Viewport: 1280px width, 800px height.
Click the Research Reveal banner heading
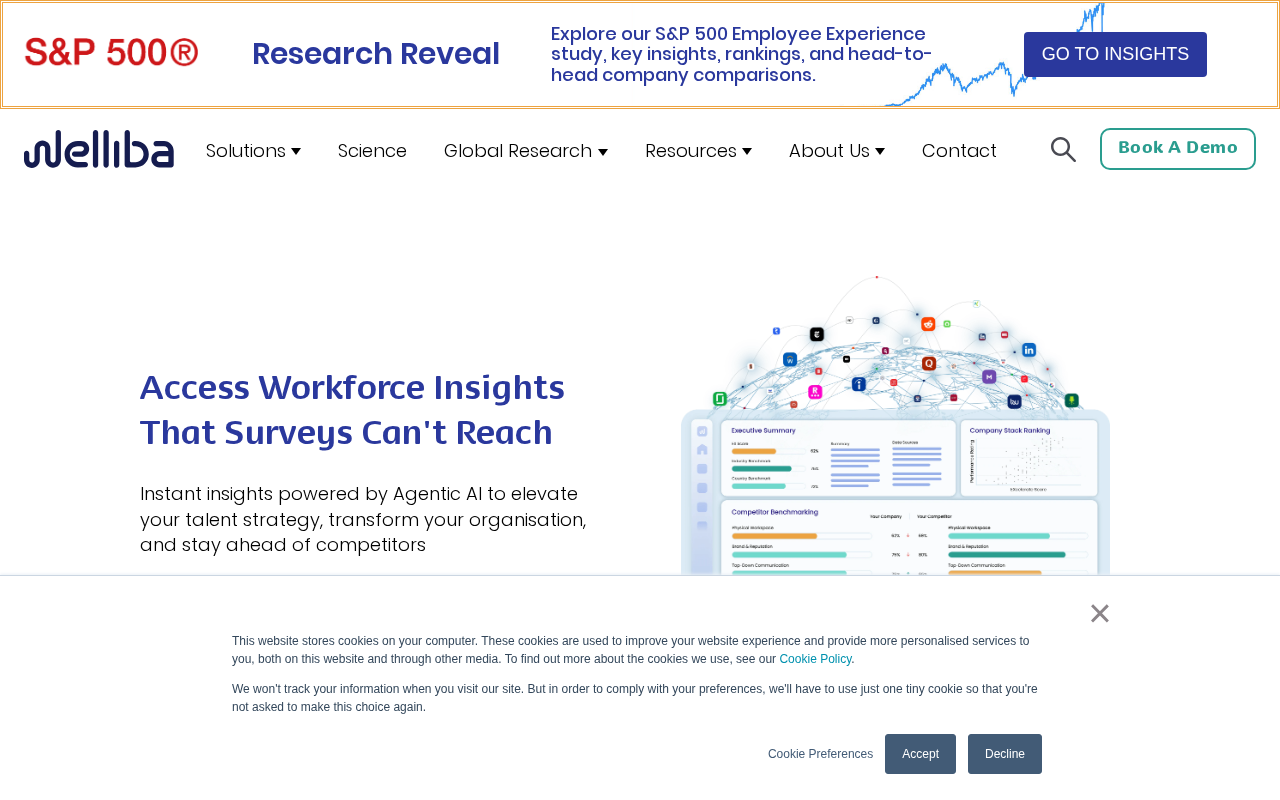point(376,54)
